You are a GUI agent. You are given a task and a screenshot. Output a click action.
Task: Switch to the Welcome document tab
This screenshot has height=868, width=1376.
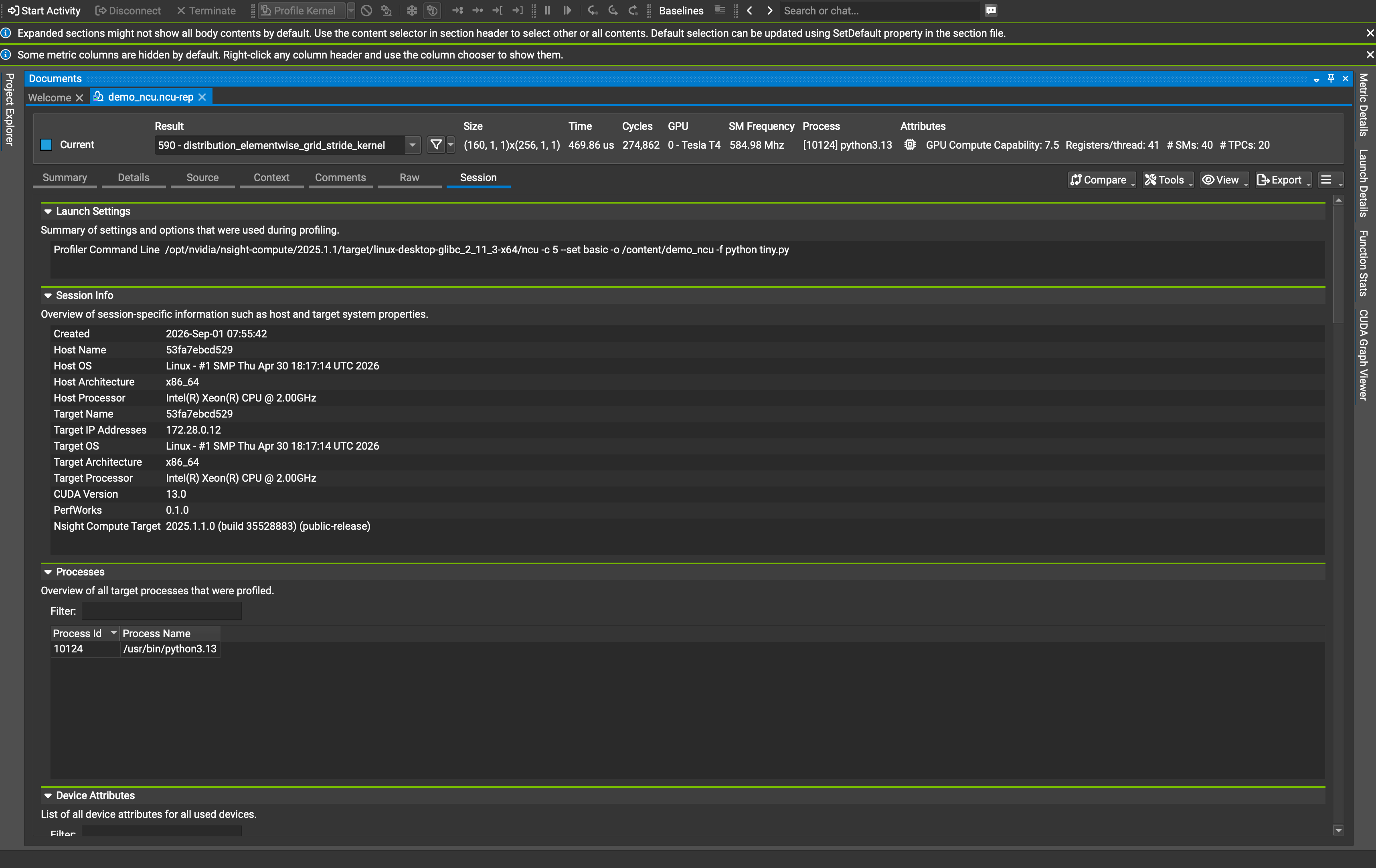point(49,98)
